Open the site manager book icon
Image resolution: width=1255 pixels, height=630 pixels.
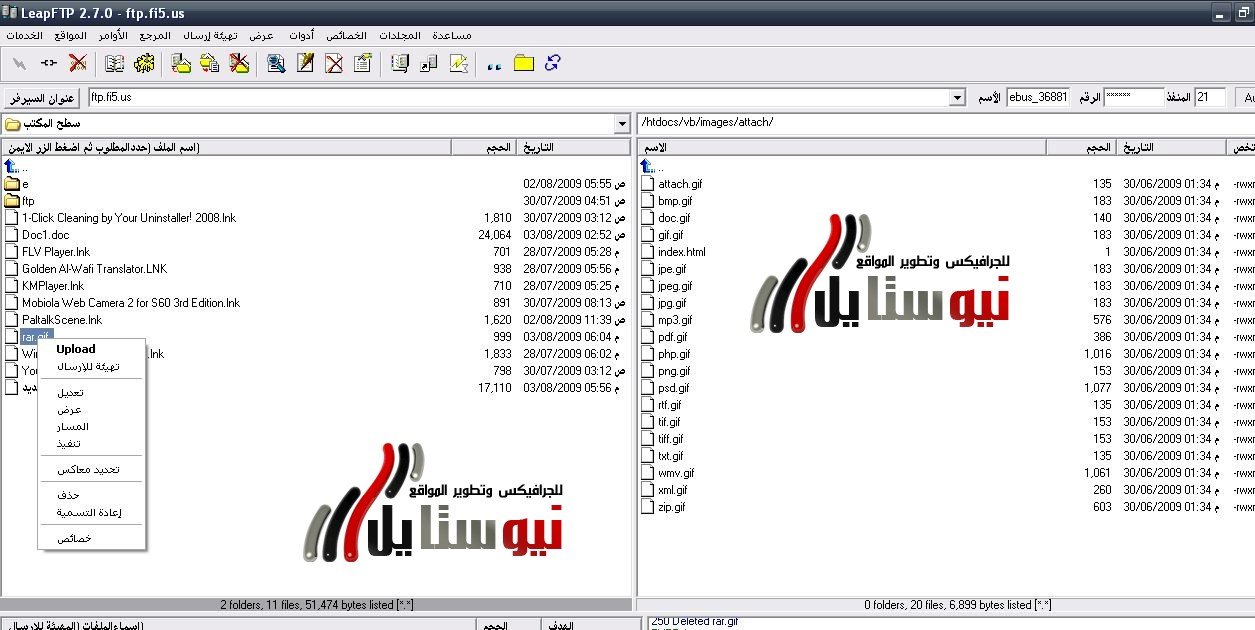pos(115,63)
